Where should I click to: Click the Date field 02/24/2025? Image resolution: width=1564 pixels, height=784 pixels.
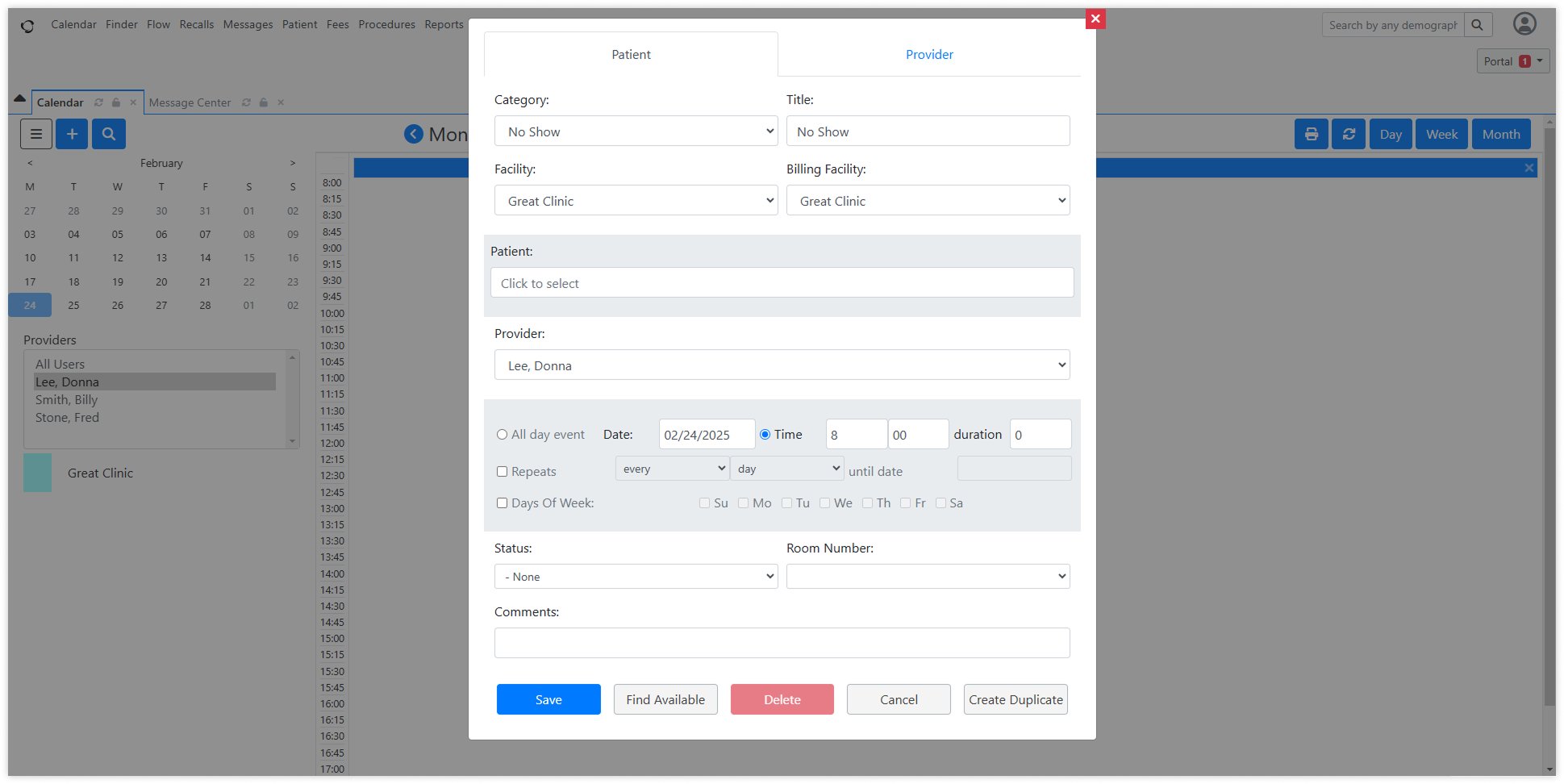707,434
